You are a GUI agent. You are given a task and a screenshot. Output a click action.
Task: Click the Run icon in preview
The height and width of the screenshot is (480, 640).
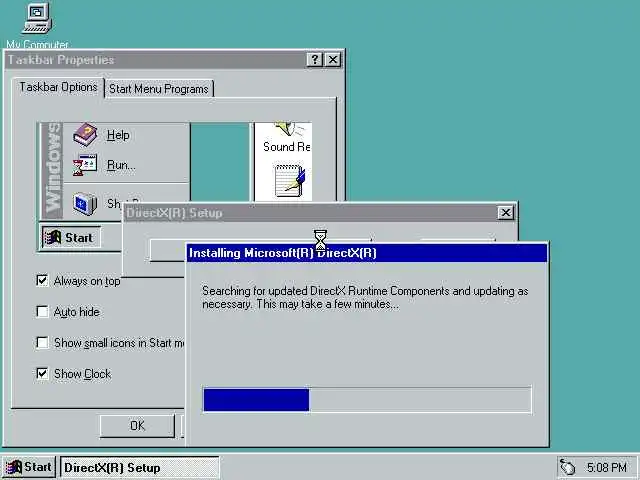[85, 165]
